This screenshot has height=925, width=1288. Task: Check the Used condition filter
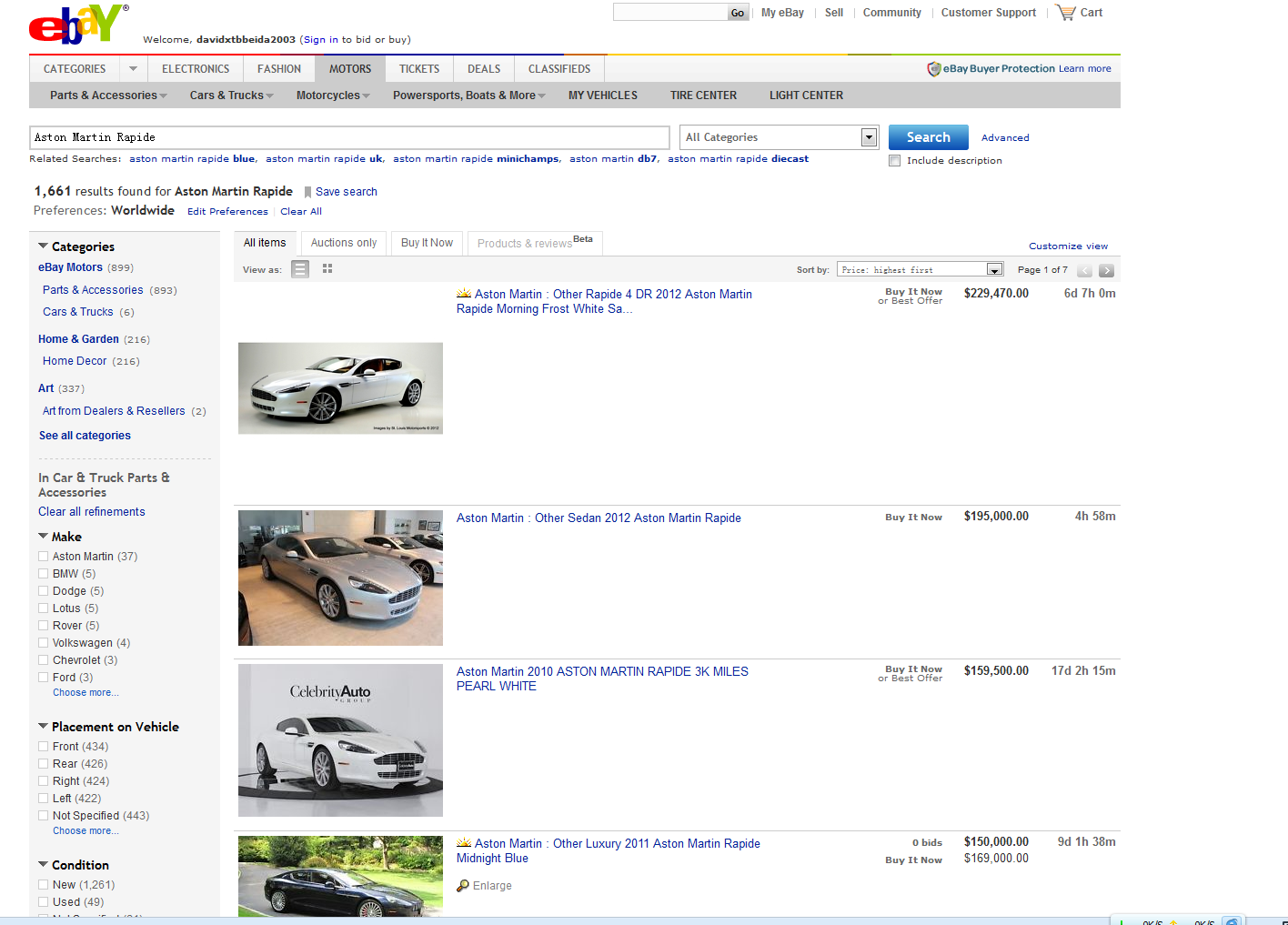[44, 902]
